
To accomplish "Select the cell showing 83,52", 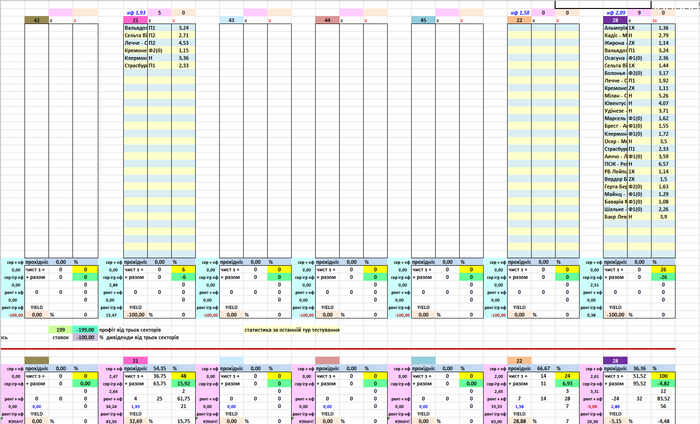I will [x=663, y=399].
